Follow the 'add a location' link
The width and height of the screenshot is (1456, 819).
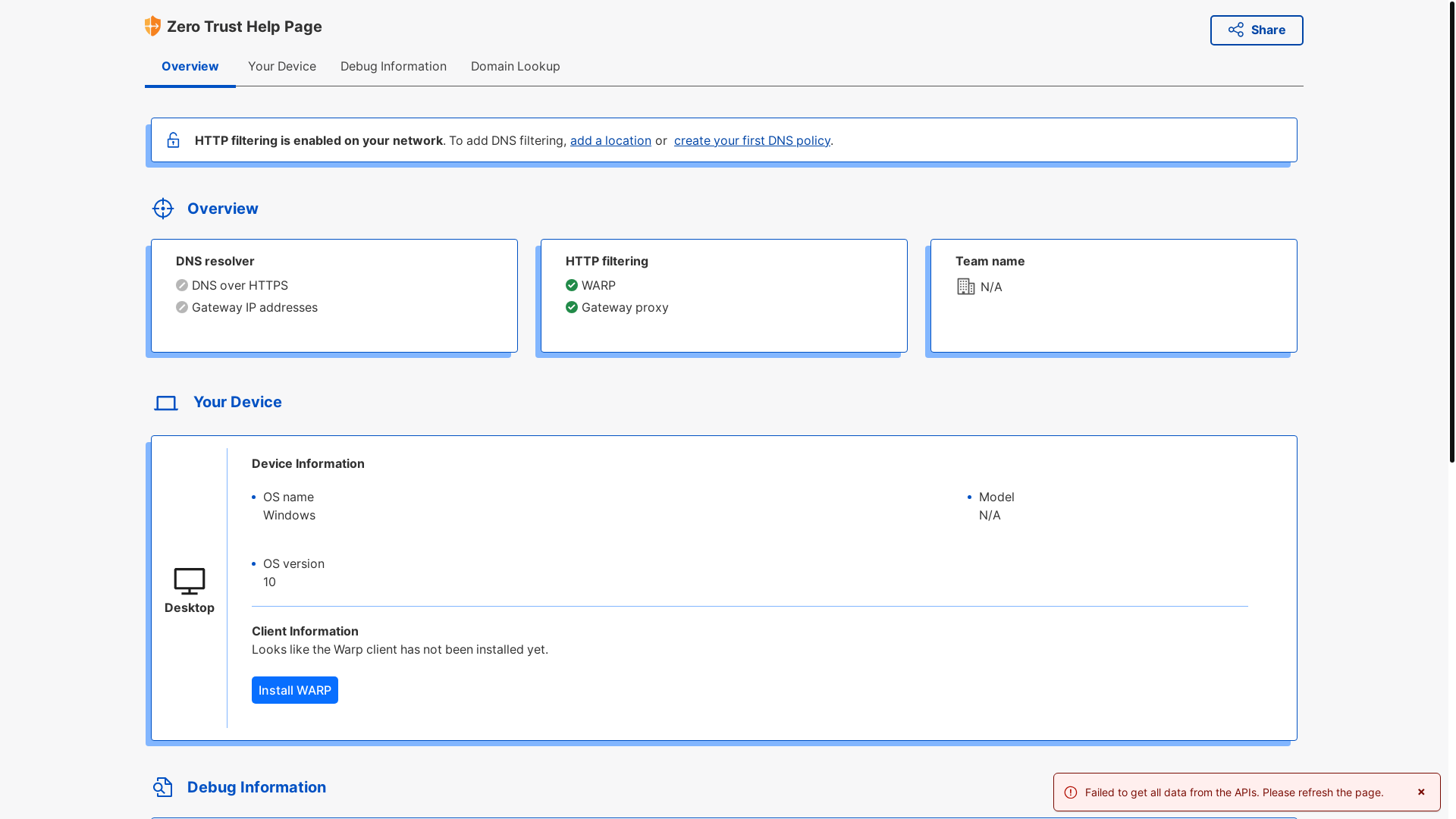[x=610, y=140]
